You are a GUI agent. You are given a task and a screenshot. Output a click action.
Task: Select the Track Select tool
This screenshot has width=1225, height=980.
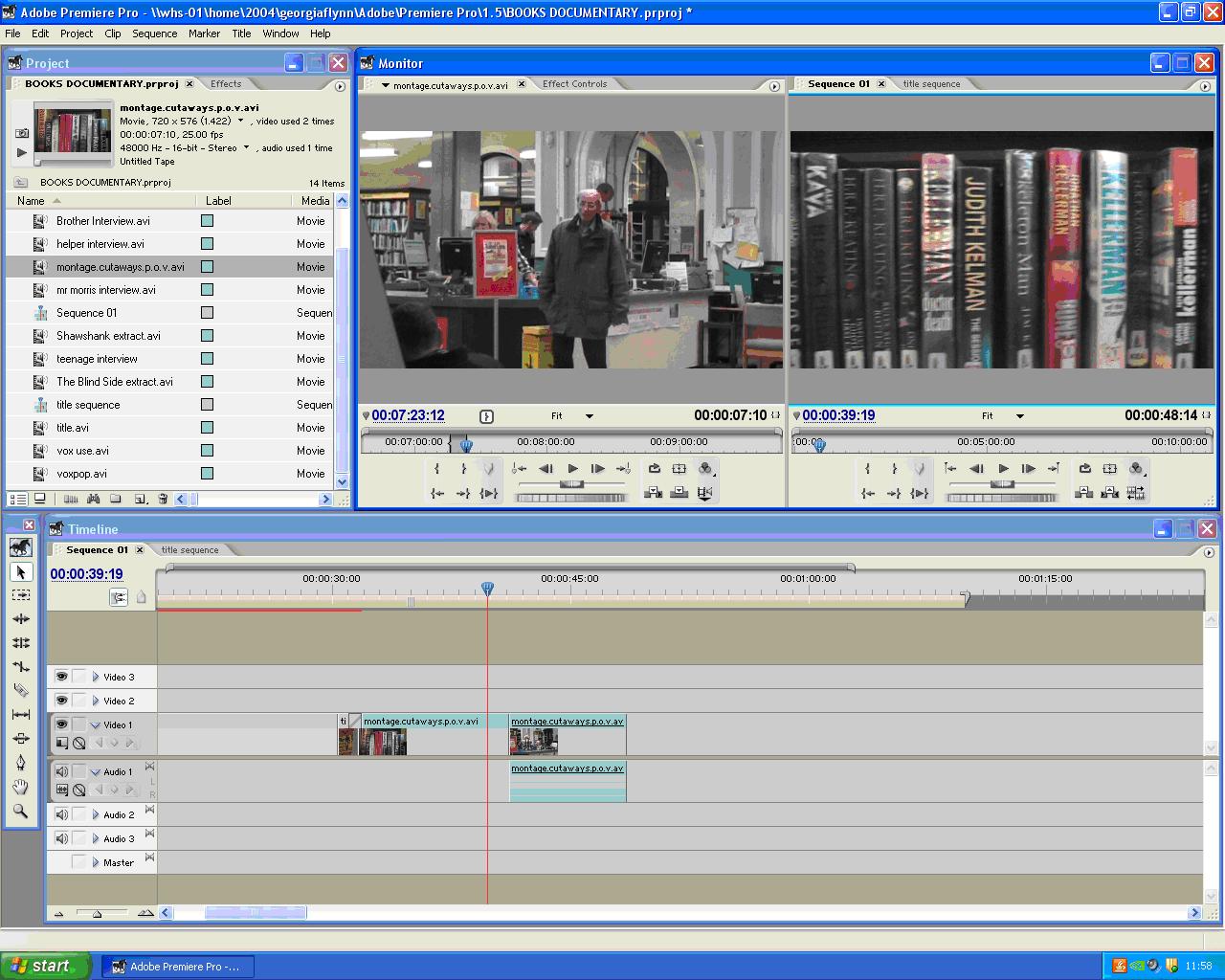pos(21,595)
